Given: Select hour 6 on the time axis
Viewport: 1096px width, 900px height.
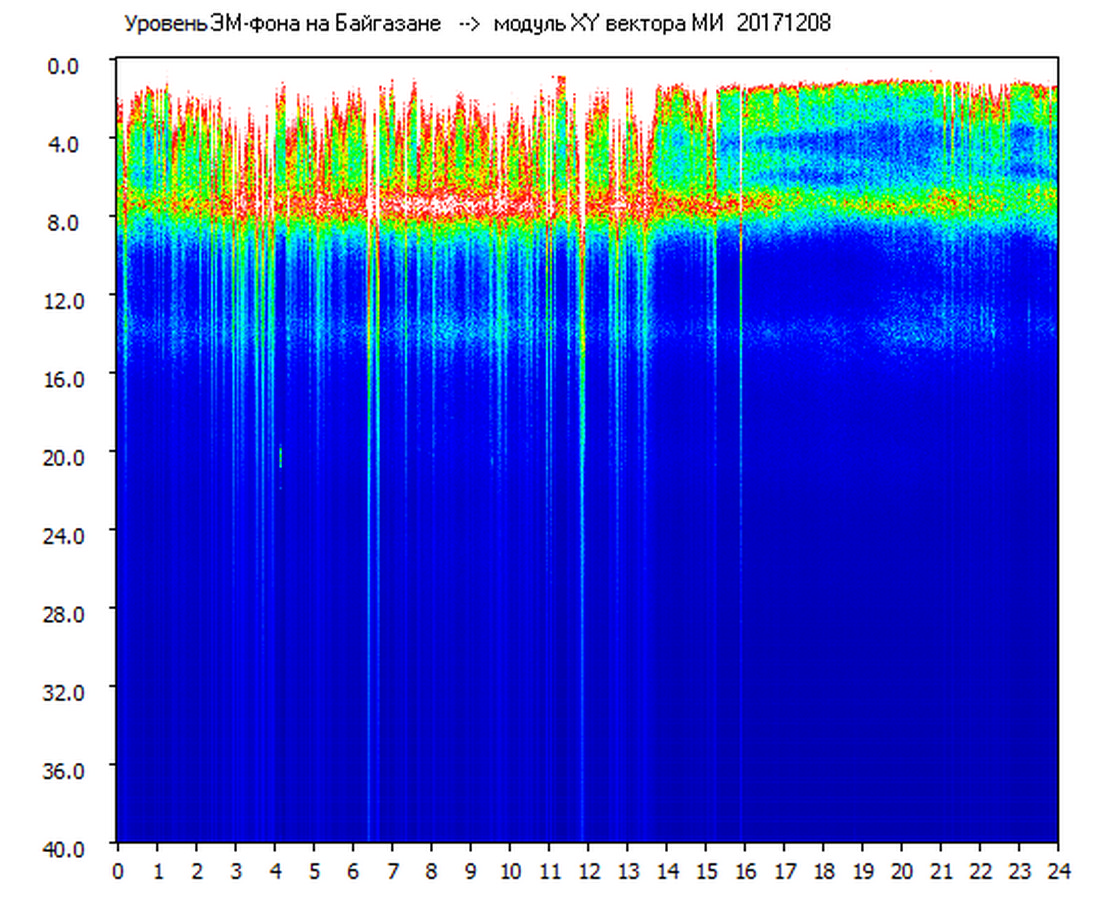Looking at the screenshot, I should 353,871.
